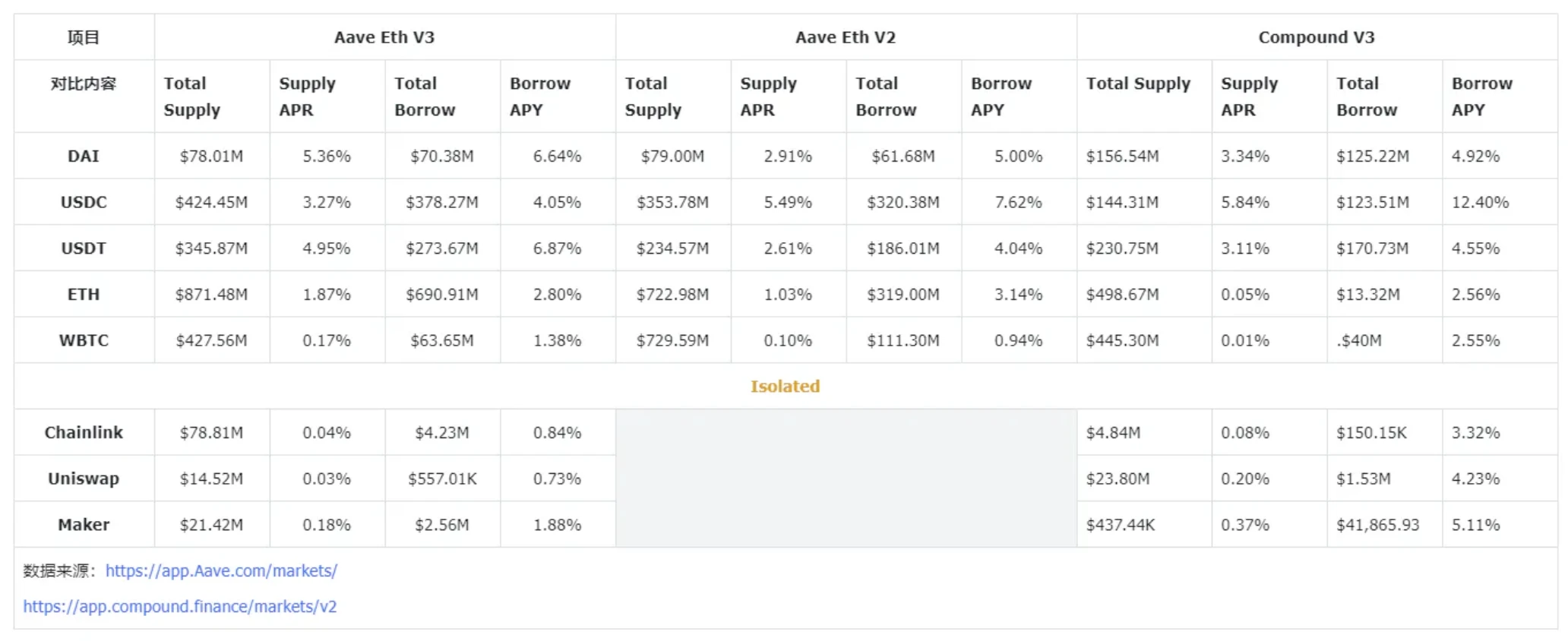Click the 项目 header cell
1568x641 pixels.
[84, 37]
